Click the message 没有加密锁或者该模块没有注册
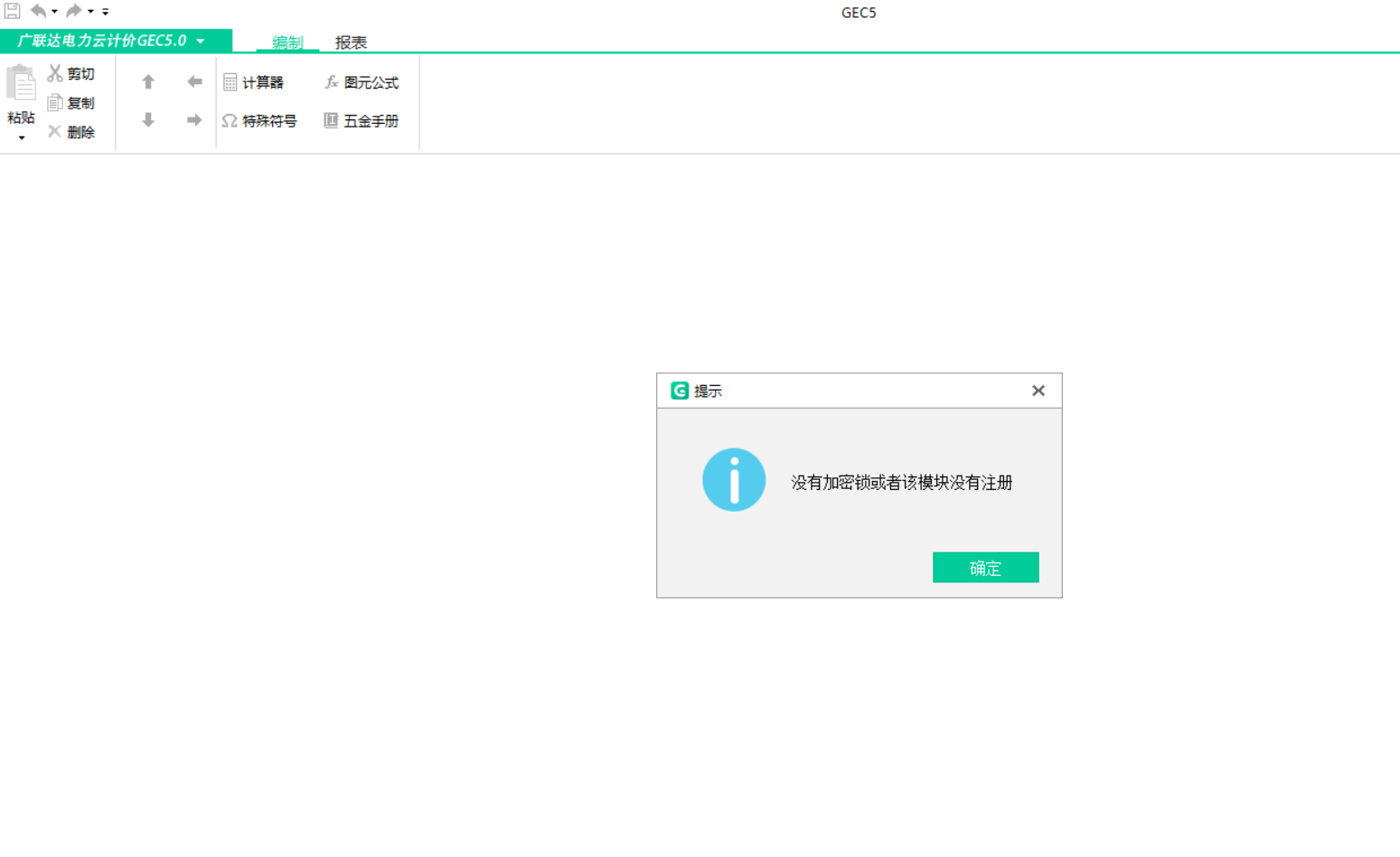The height and width of the screenshot is (857, 1400). click(x=902, y=483)
